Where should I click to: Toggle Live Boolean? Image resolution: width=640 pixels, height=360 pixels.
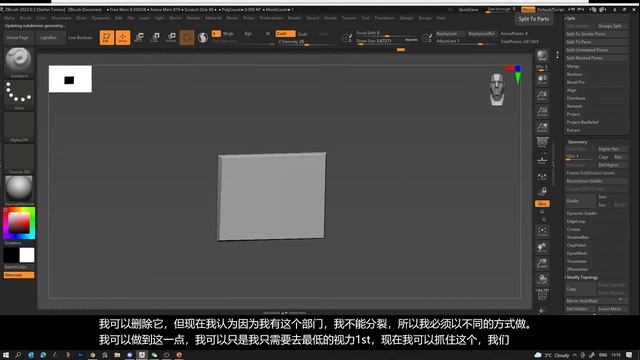[x=80, y=38]
